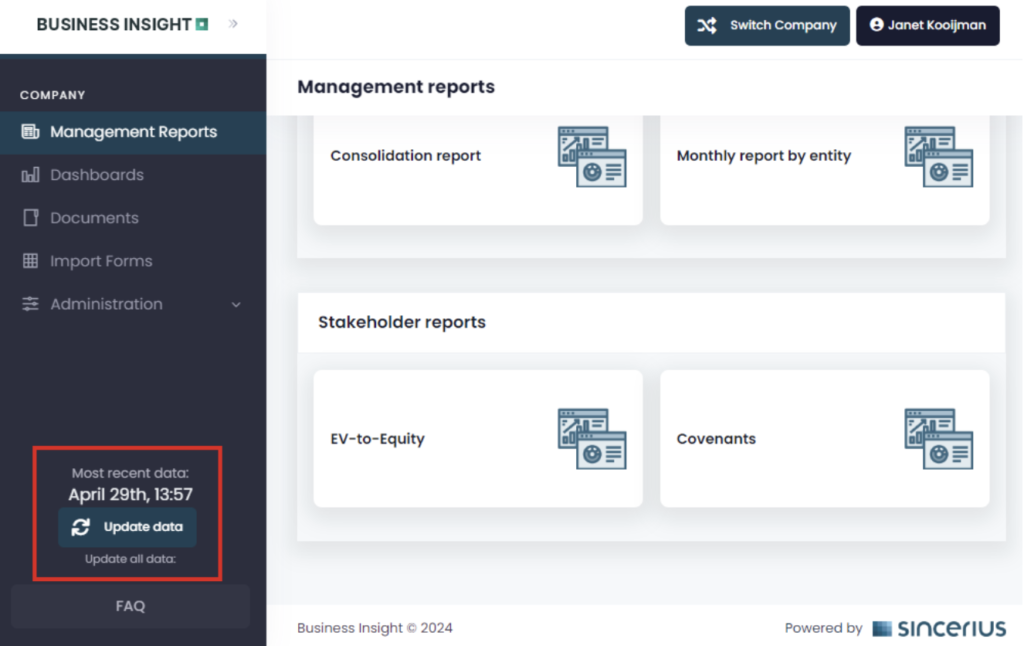Click the EV-to-Equity report icon

[592, 439]
